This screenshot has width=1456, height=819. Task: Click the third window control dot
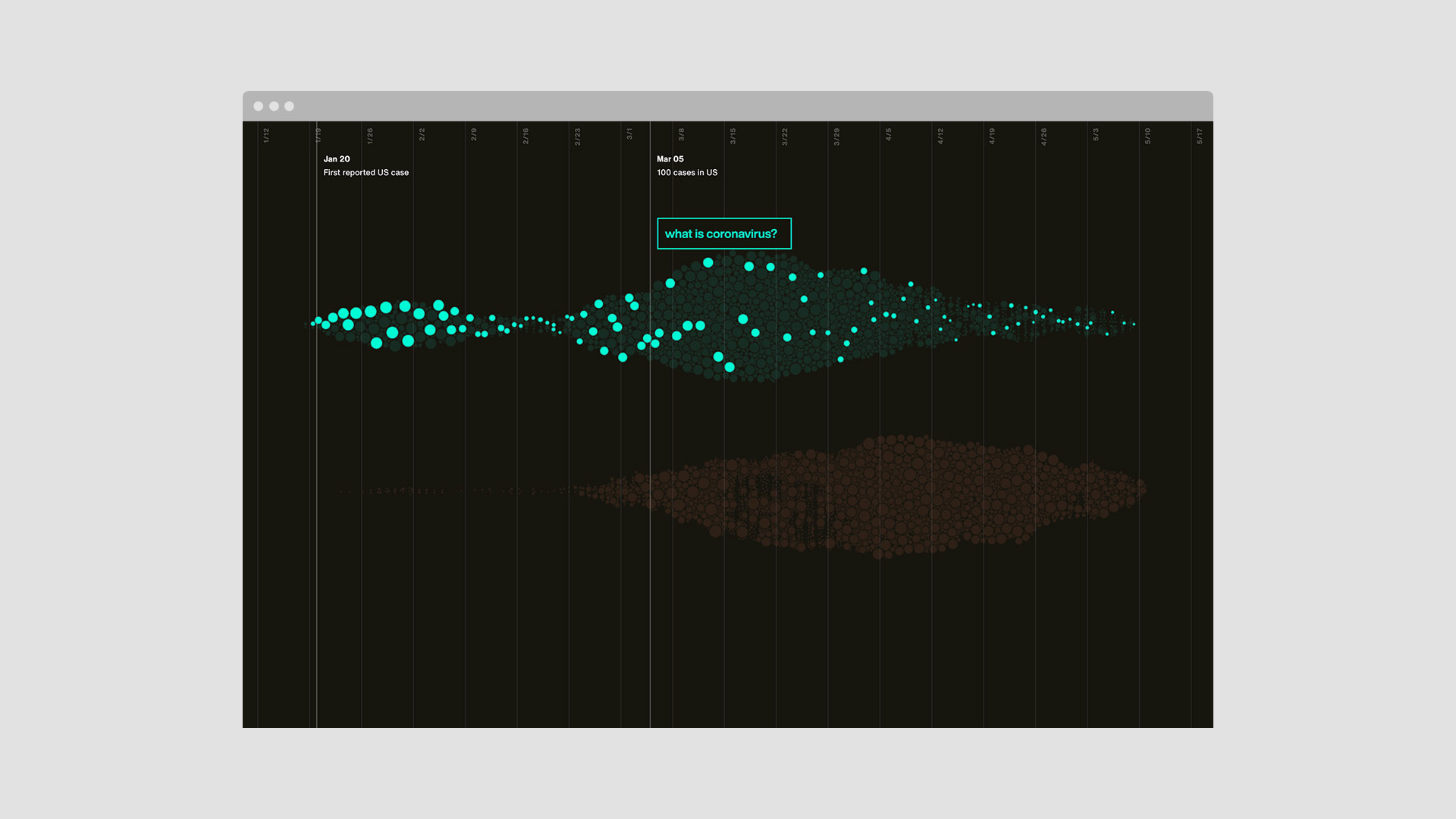(x=289, y=106)
